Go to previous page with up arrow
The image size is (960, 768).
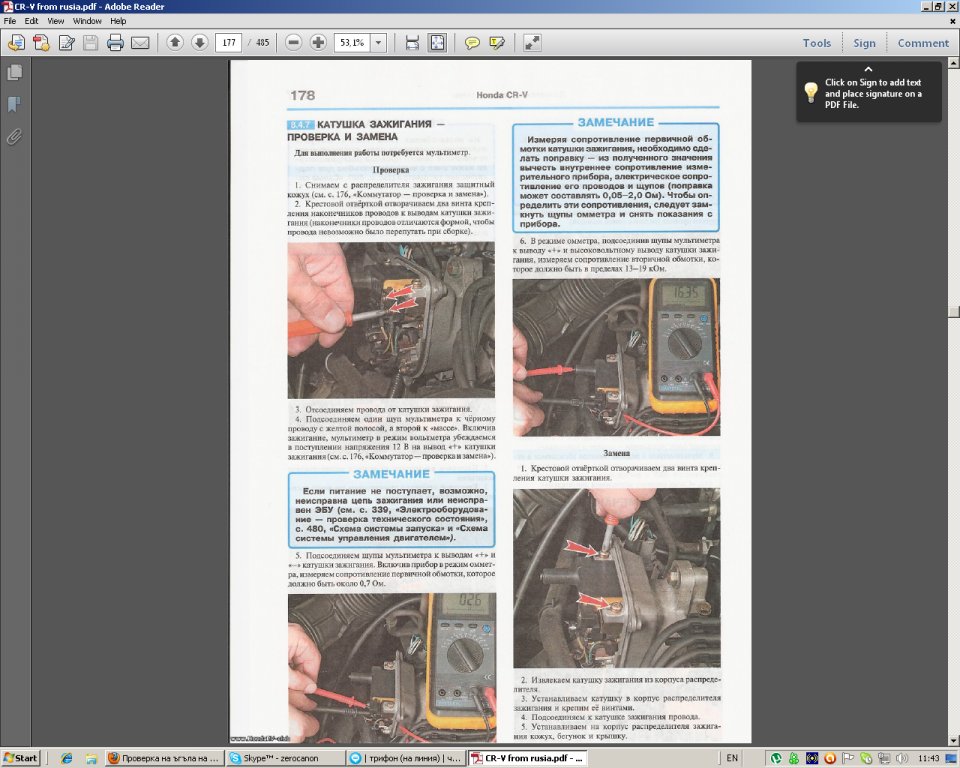click(175, 43)
